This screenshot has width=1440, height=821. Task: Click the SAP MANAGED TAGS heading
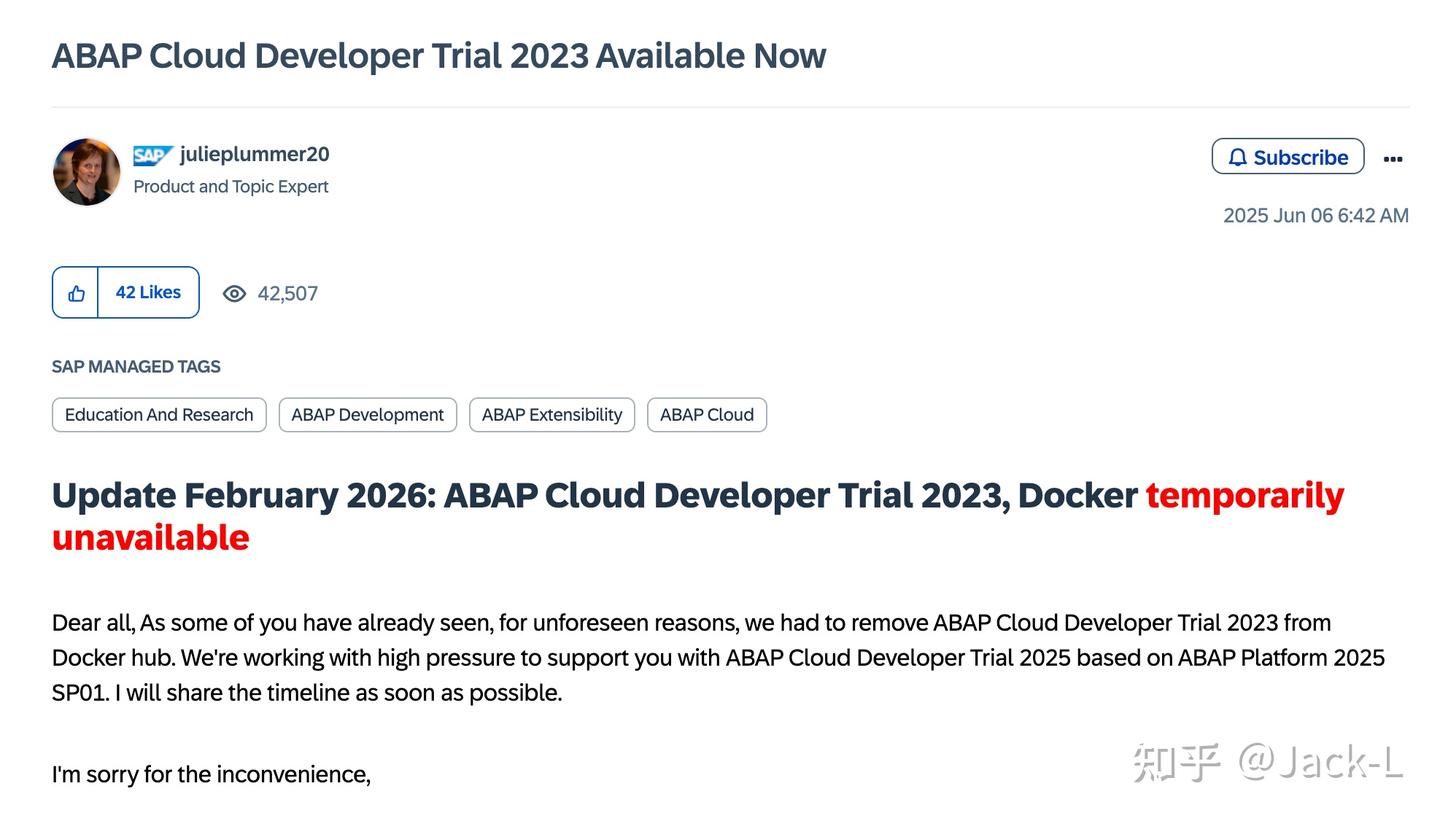pyautogui.click(x=136, y=367)
